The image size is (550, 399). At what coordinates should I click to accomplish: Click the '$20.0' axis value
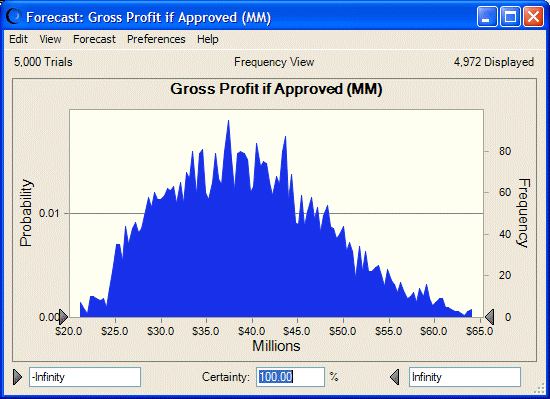(69, 331)
